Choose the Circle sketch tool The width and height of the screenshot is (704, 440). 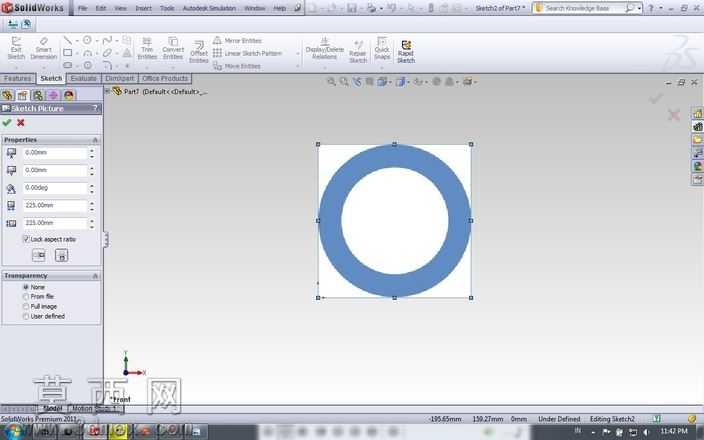[87, 40]
